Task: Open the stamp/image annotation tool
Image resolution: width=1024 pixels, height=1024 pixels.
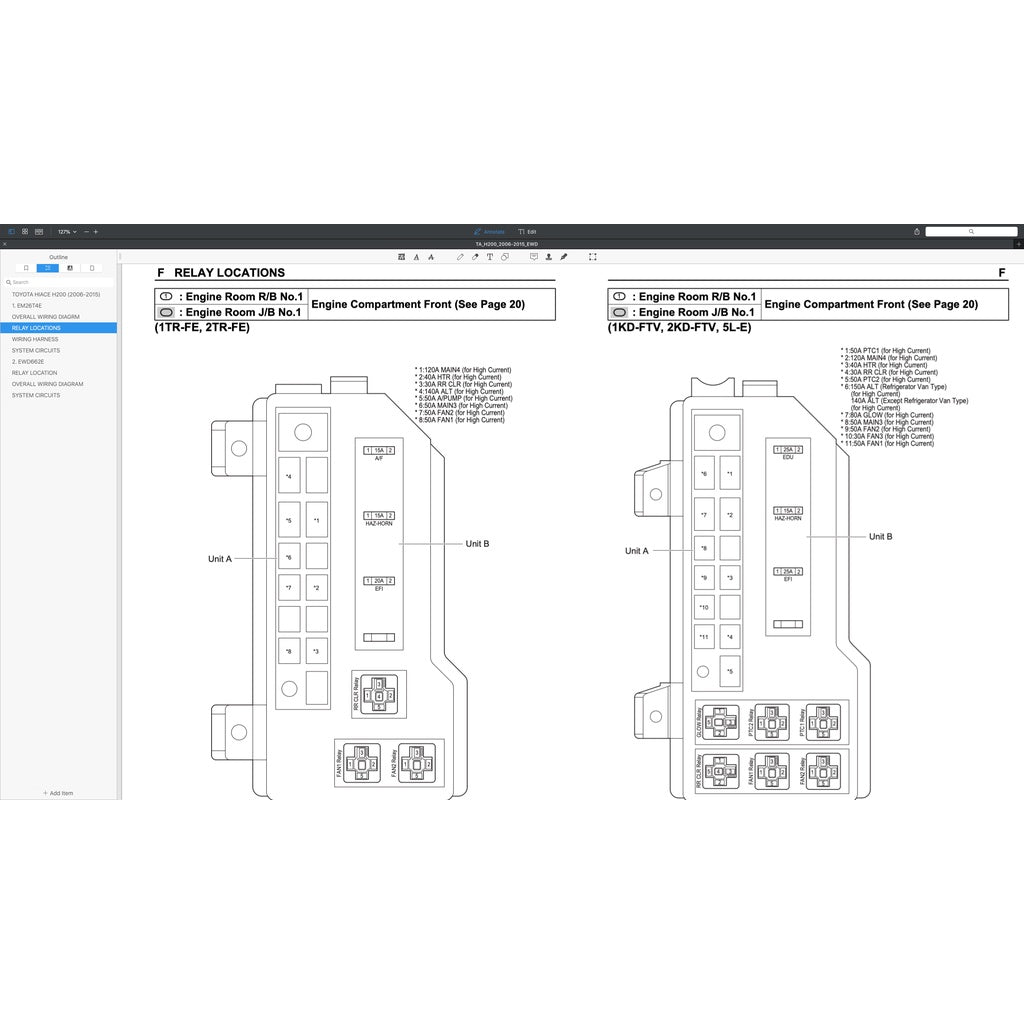Action: tap(548, 257)
